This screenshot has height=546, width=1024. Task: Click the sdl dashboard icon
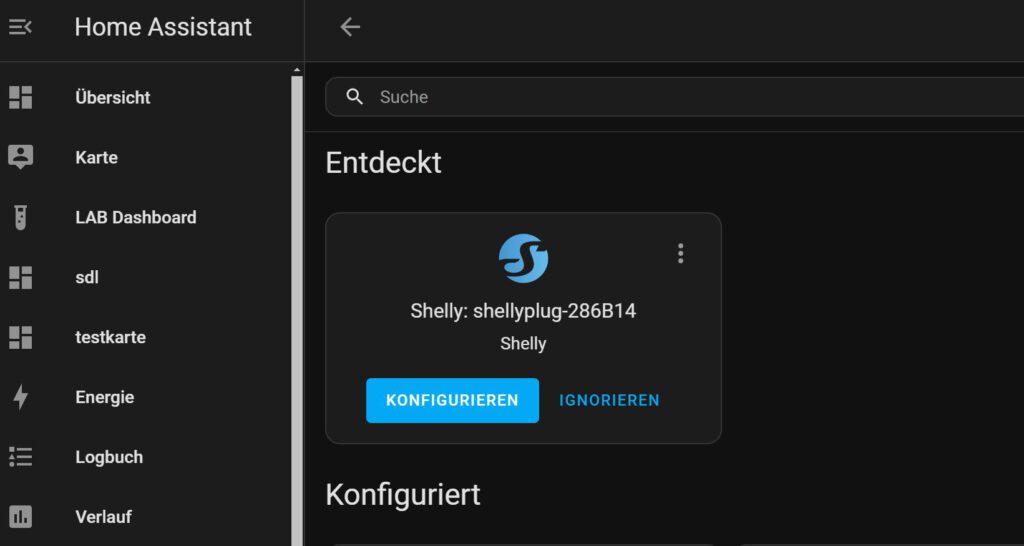point(20,278)
